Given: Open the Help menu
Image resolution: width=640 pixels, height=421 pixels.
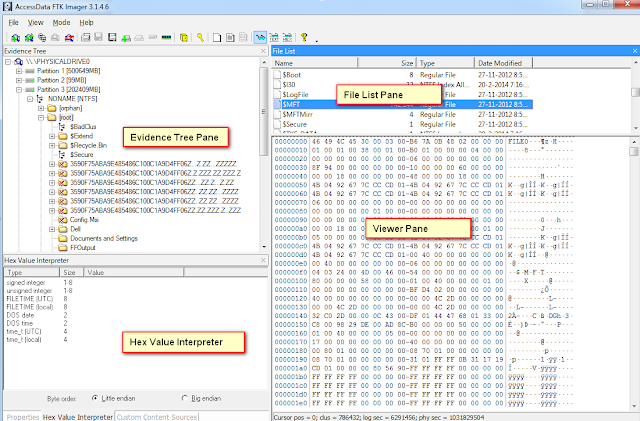Looking at the screenshot, I should (86, 22).
